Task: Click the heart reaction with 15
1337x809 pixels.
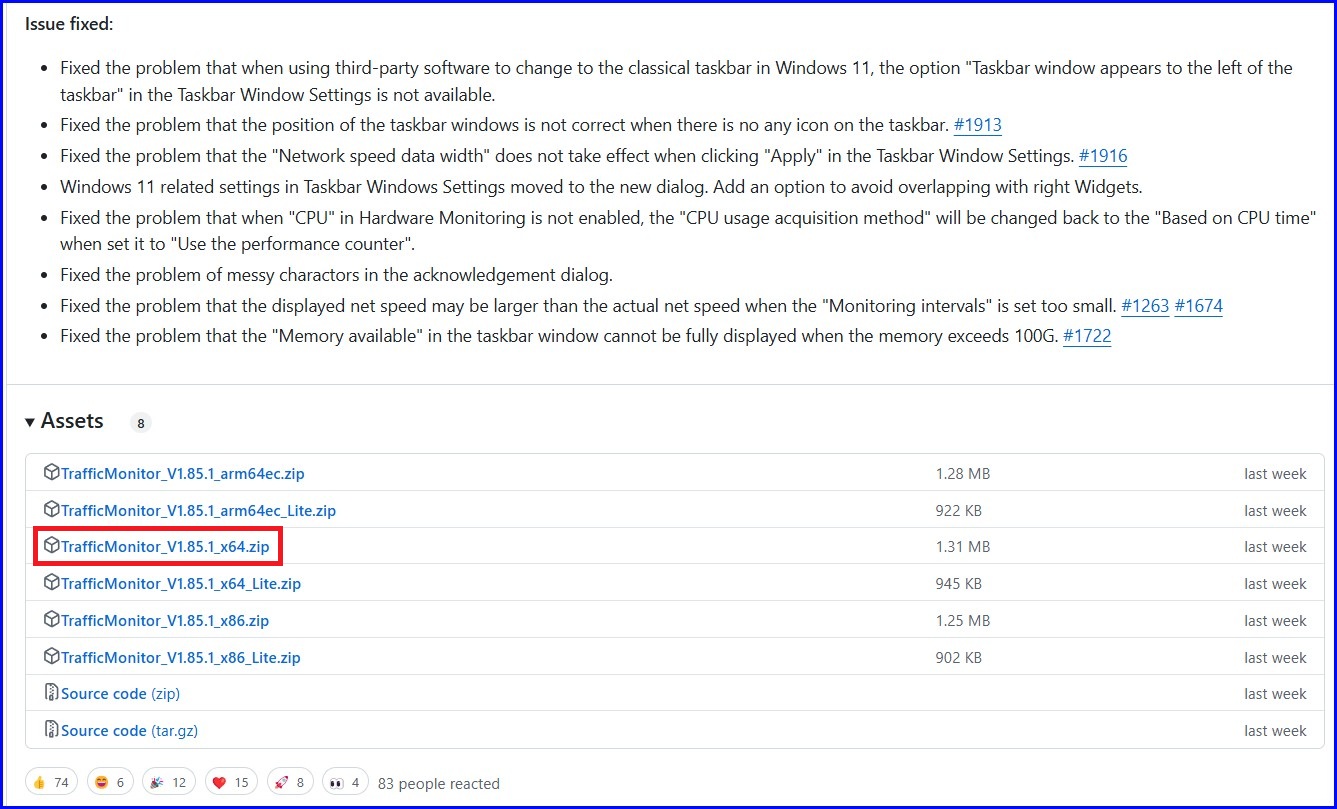Action: coord(231,782)
